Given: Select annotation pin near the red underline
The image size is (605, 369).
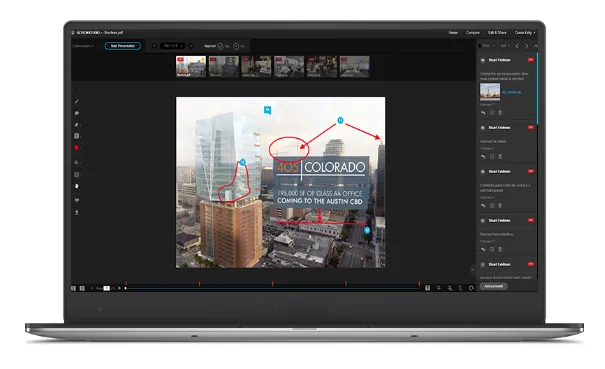Looking at the screenshot, I should tap(367, 230).
